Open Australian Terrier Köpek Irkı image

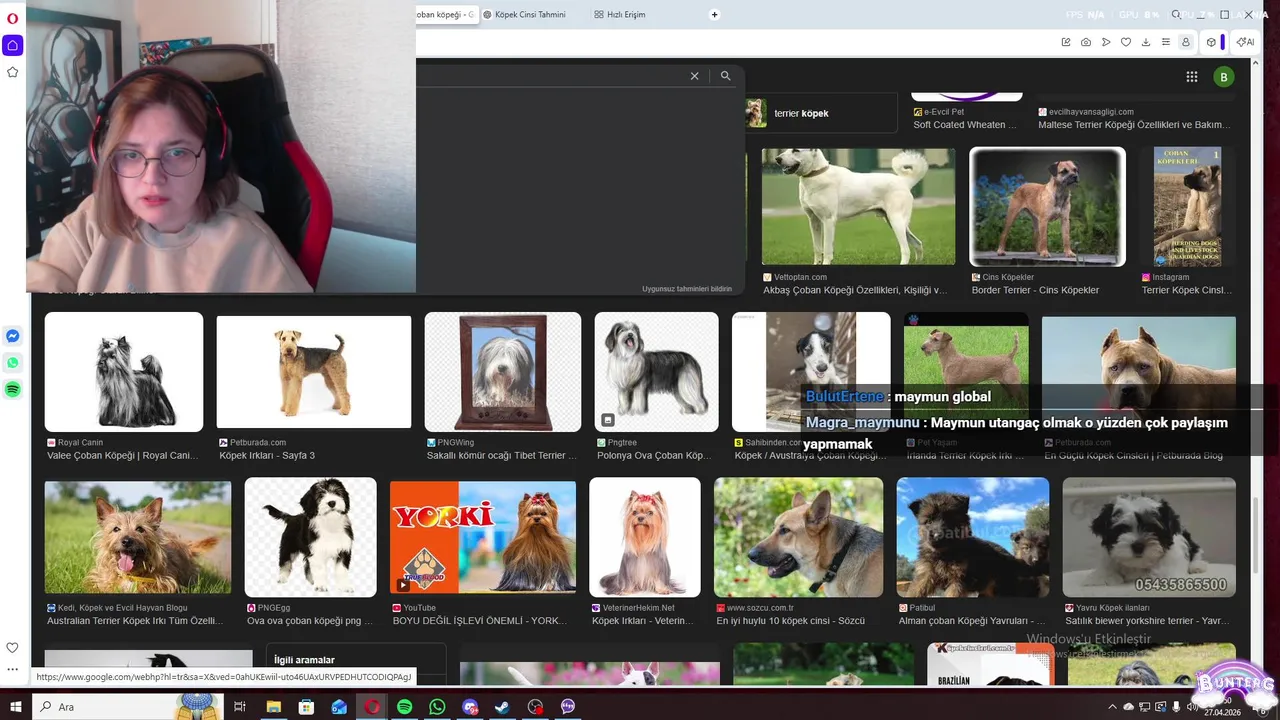[x=138, y=537]
